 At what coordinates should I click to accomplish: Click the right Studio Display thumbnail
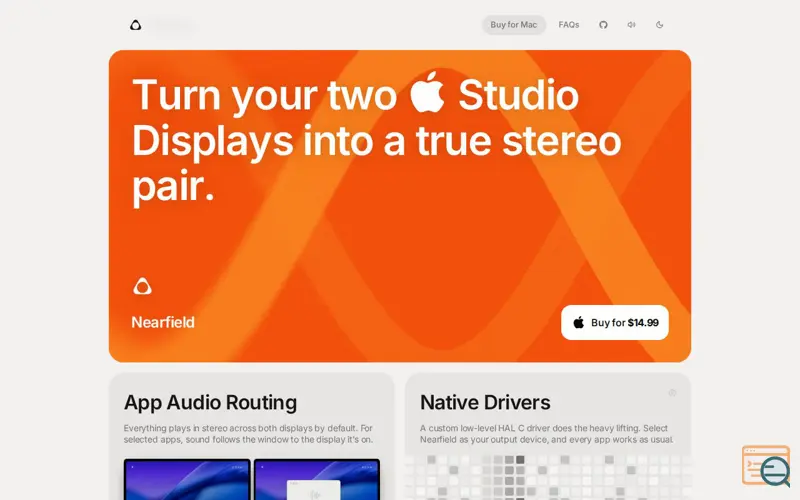[x=317, y=479]
